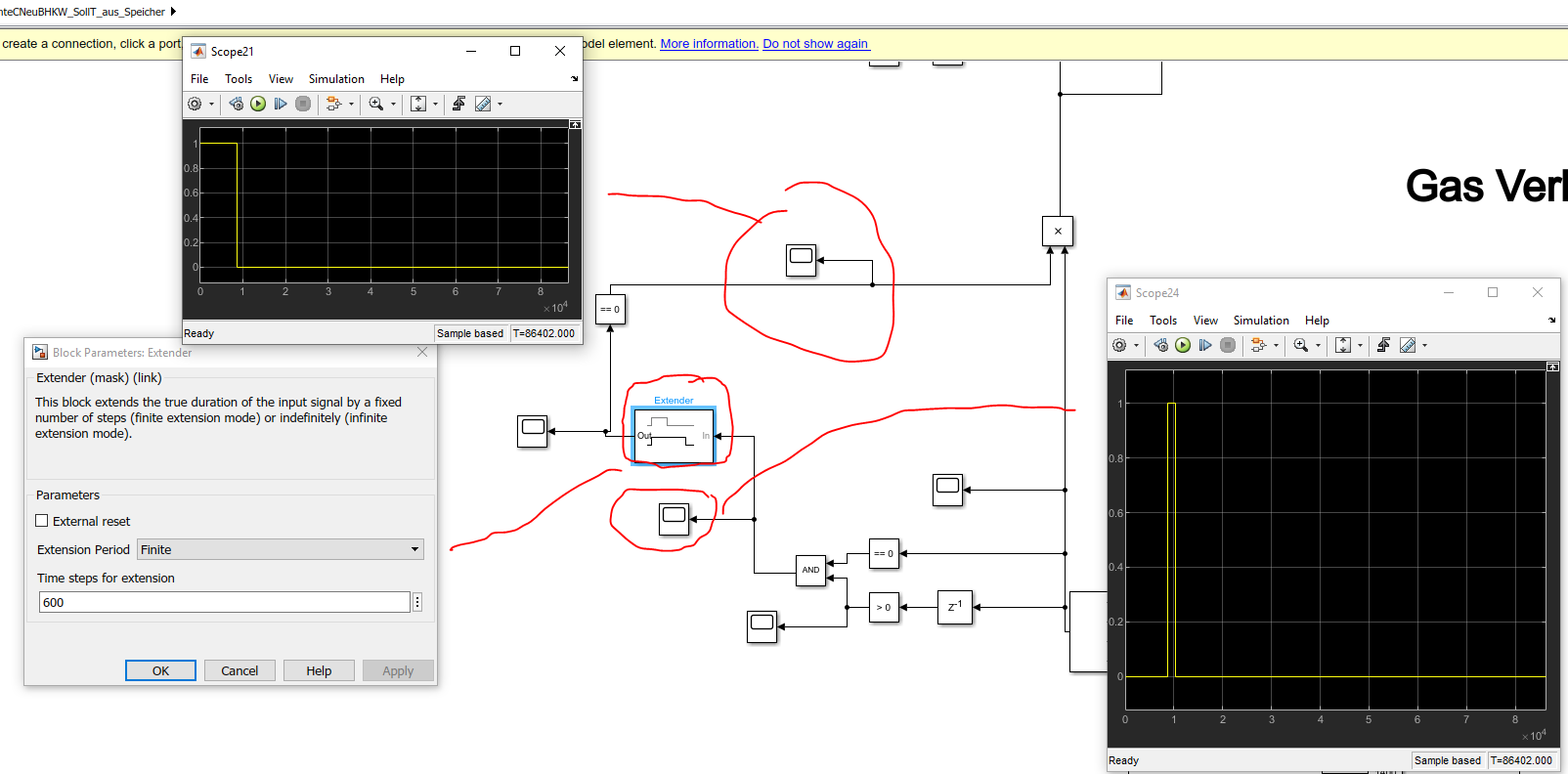Click the 'Do not show again' link
This screenshot has width=1568, height=774.
(815, 44)
